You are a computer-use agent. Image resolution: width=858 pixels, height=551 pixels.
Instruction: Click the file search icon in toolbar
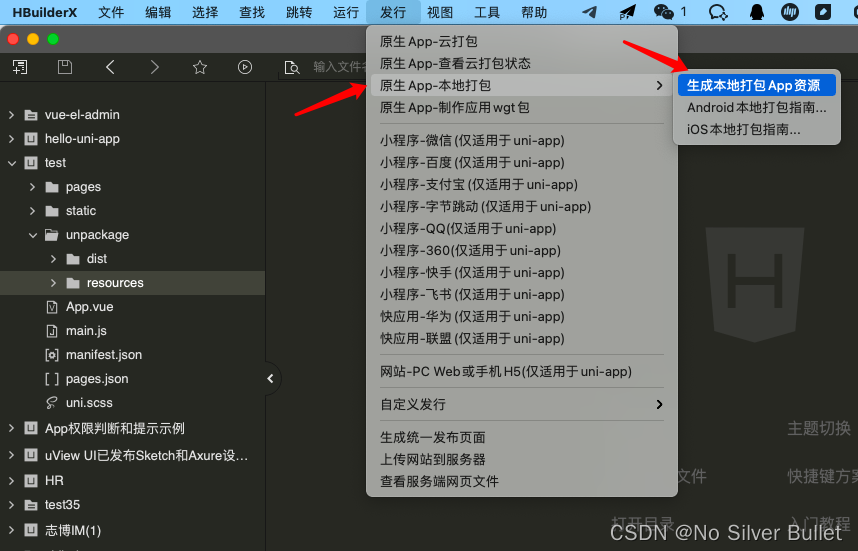pos(292,68)
